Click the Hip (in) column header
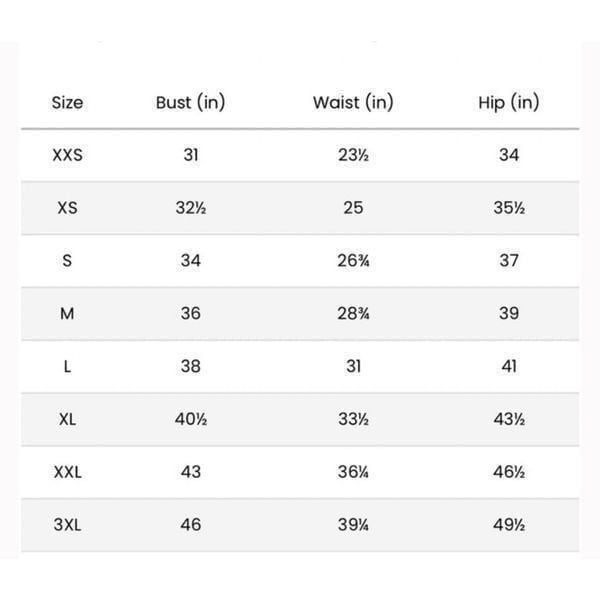Image resolution: width=600 pixels, height=600 pixels. (x=509, y=103)
